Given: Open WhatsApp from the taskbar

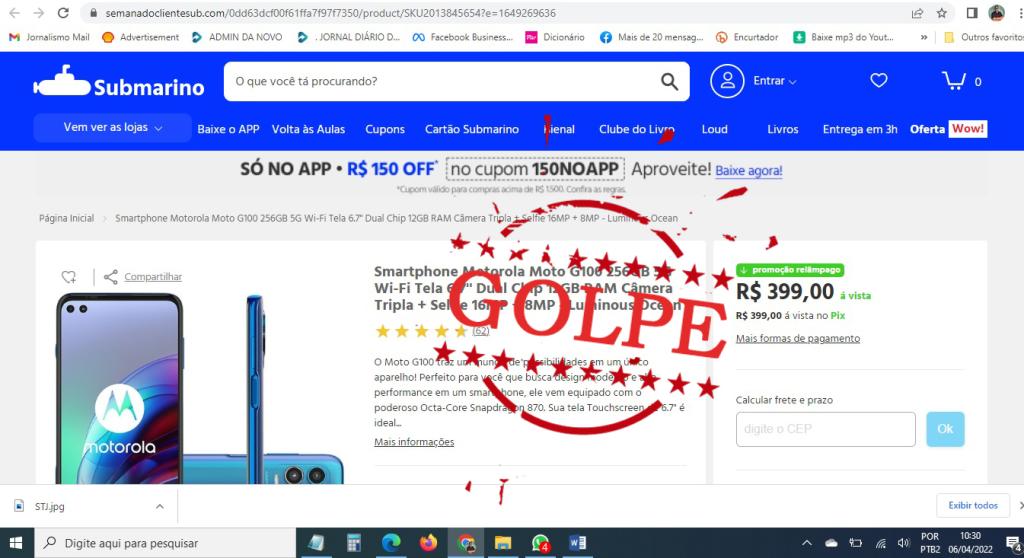Looking at the screenshot, I should pyautogui.click(x=540, y=543).
